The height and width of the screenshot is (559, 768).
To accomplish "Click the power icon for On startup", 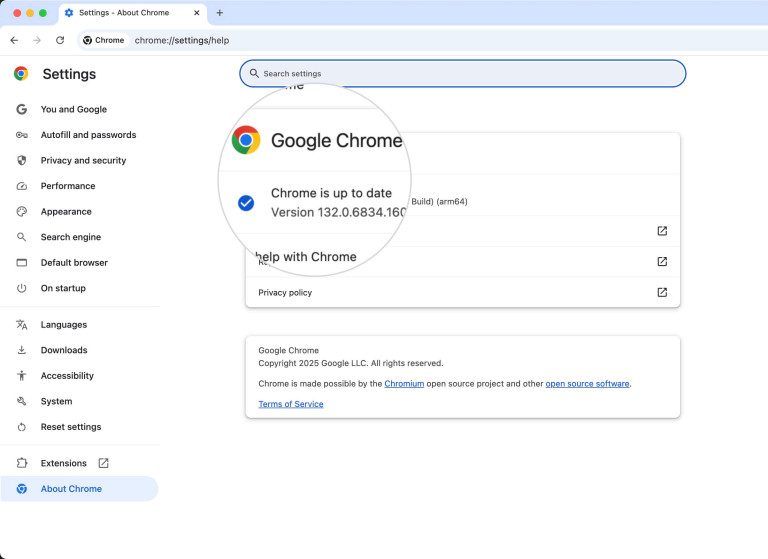I will point(22,288).
